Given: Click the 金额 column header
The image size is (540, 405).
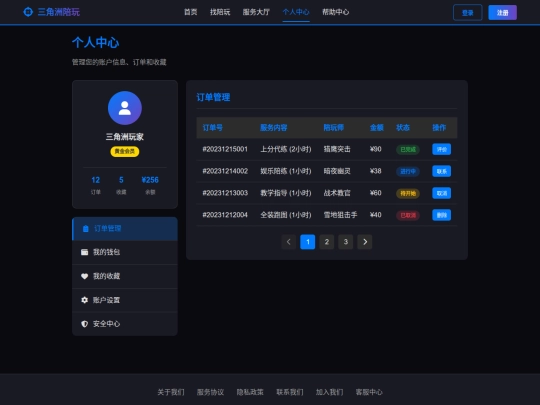Looking at the screenshot, I should click(x=377, y=128).
